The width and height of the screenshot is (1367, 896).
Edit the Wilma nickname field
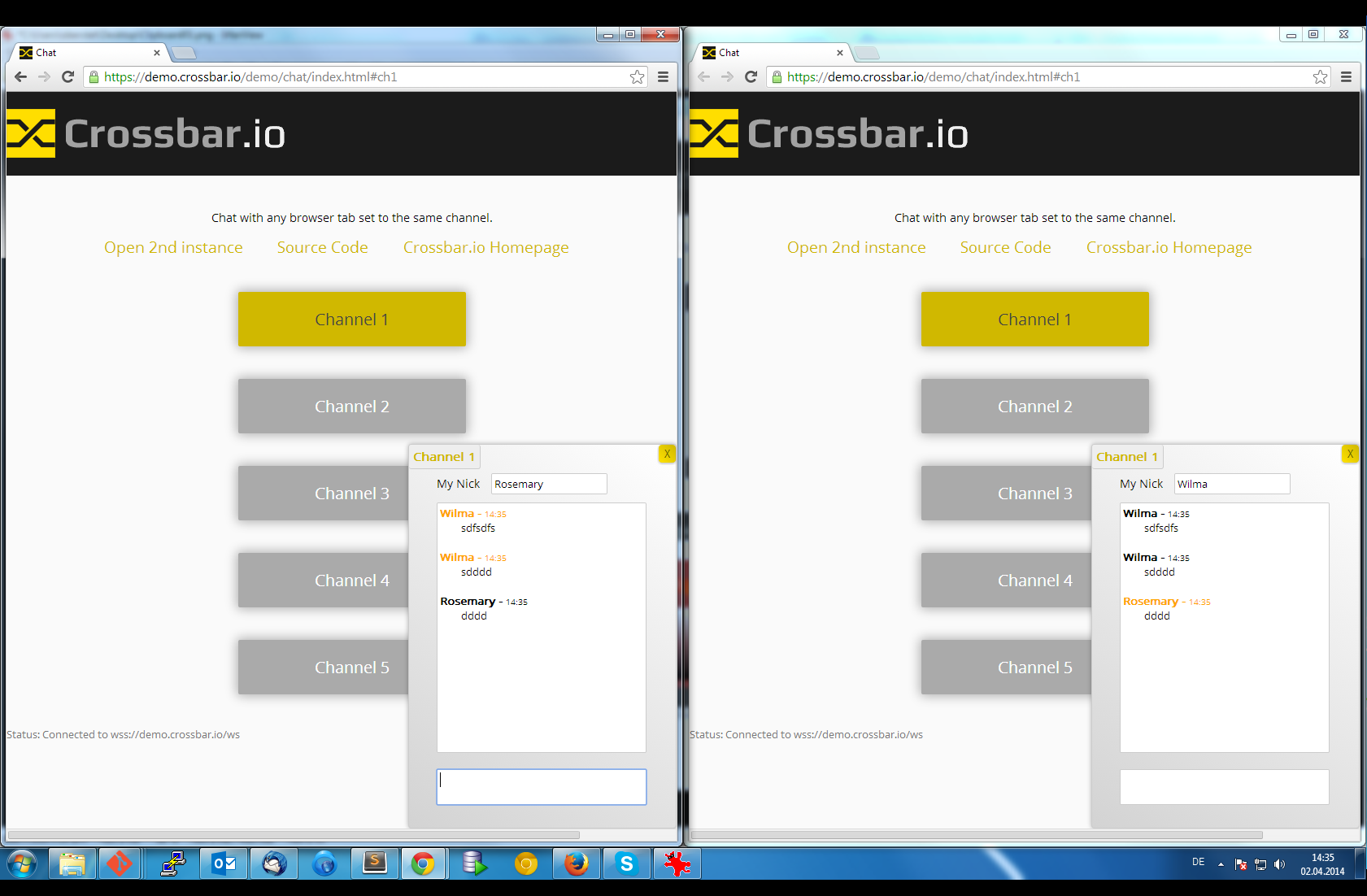tap(1232, 484)
